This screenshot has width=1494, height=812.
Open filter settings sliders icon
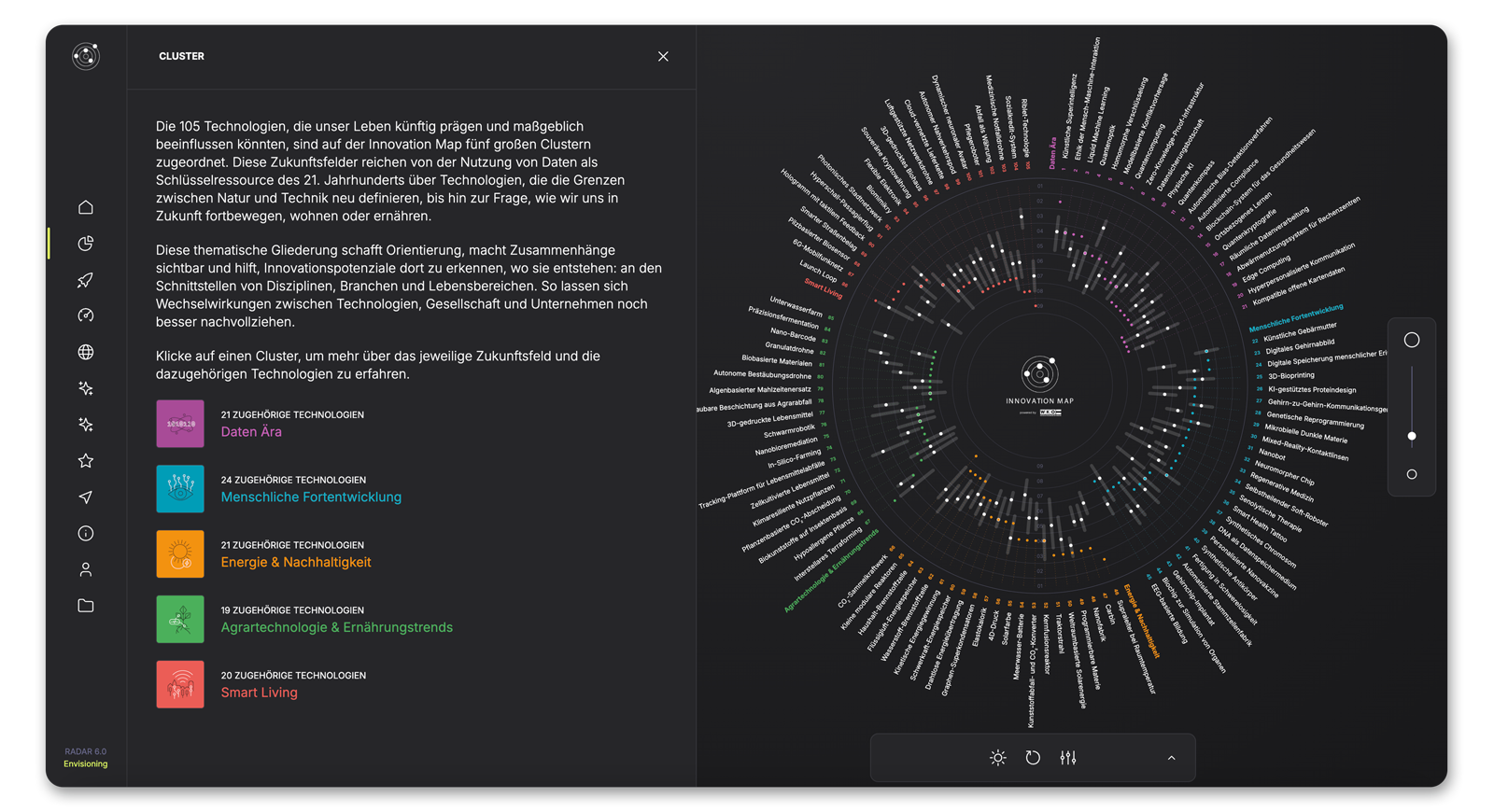point(1068,758)
